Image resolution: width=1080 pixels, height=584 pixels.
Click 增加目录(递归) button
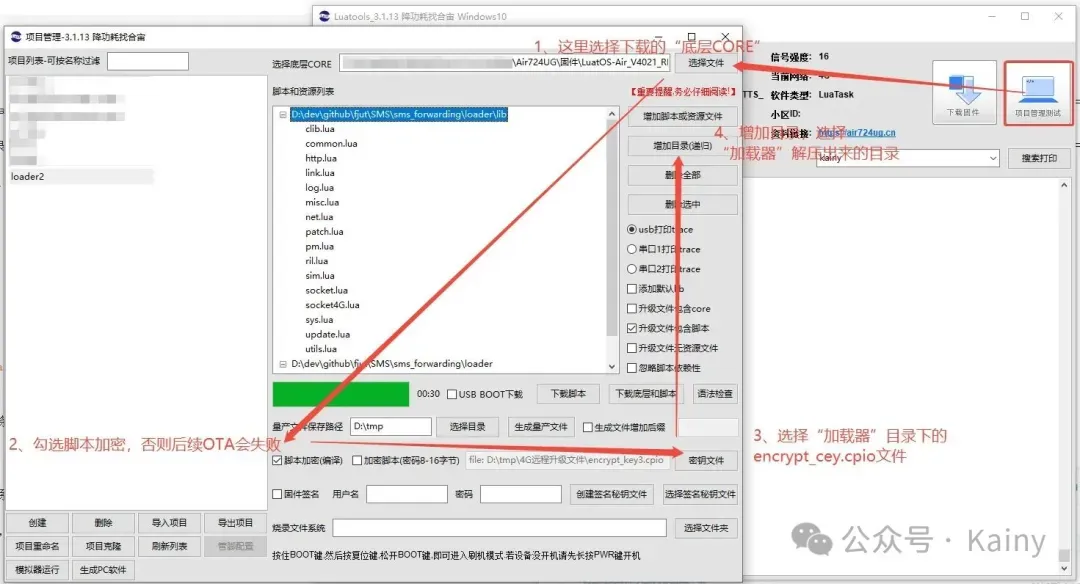click(x=683, y=146)
